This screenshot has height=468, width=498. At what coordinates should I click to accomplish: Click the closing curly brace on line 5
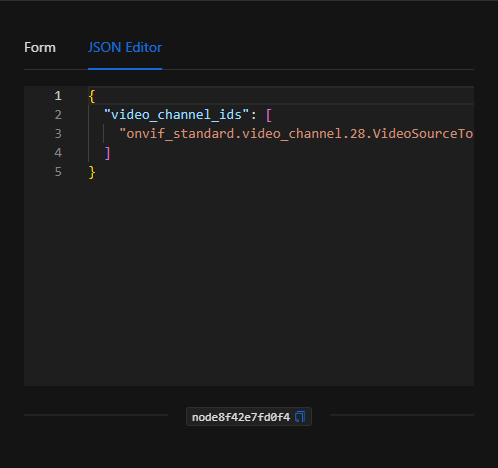[92, 172]
